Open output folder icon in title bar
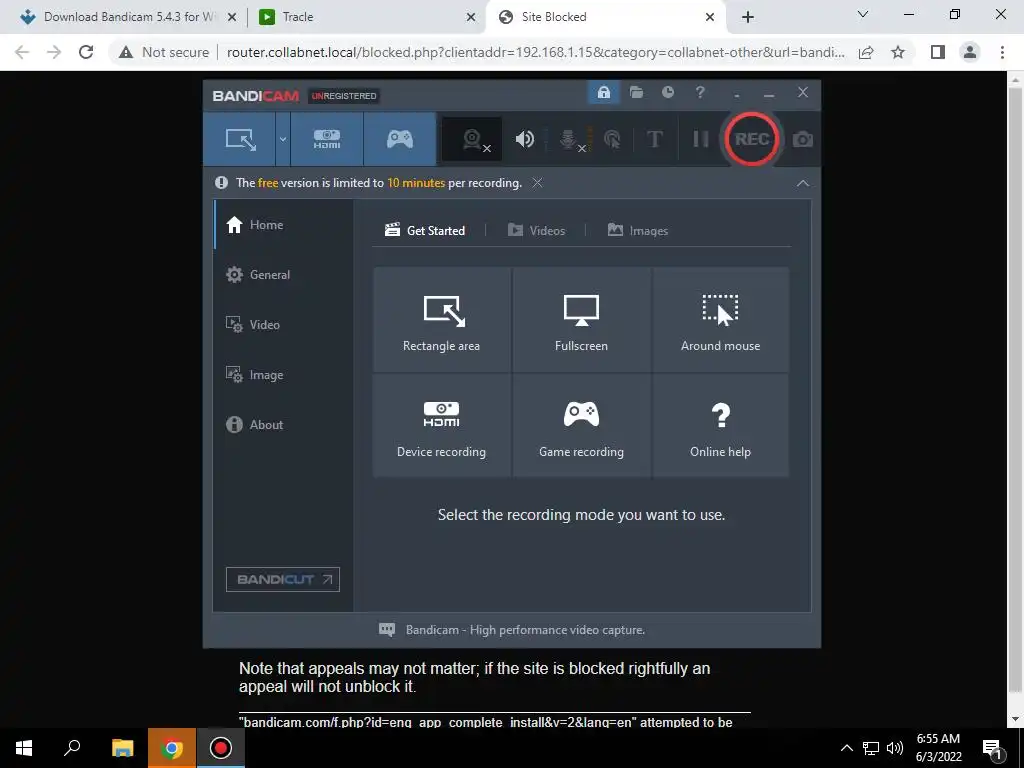Viewport: 1024px width, 768px height. (x=636, y=92)
